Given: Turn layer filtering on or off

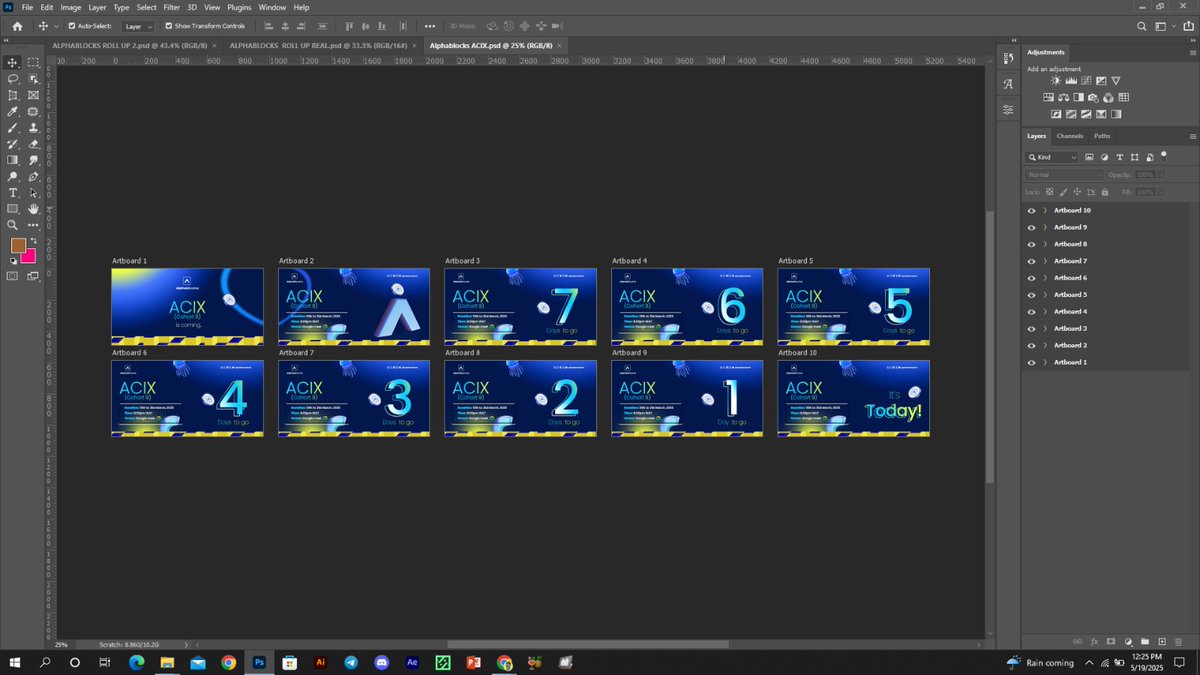Looking at the screenshot, I should (1164, 157).
